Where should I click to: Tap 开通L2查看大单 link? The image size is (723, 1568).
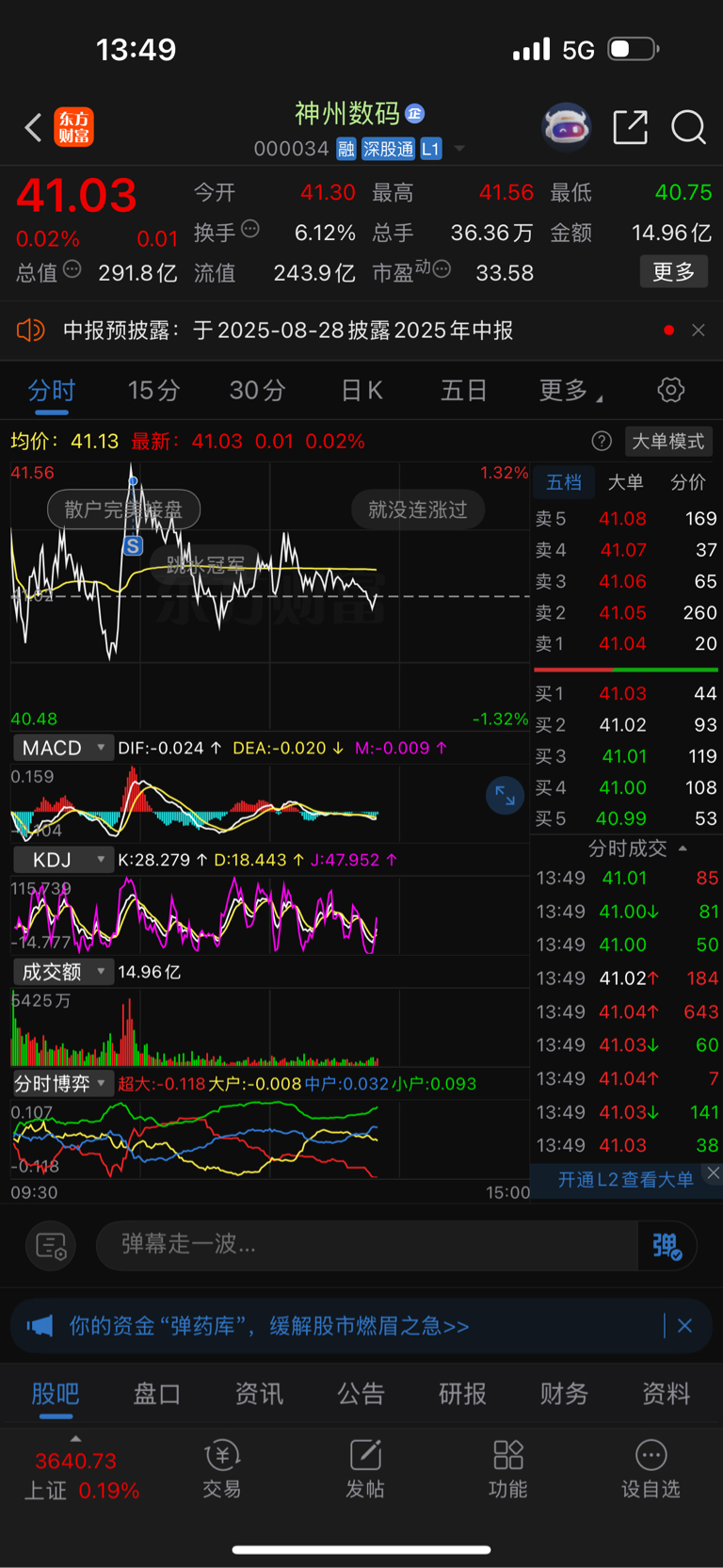coord(625,1180)
